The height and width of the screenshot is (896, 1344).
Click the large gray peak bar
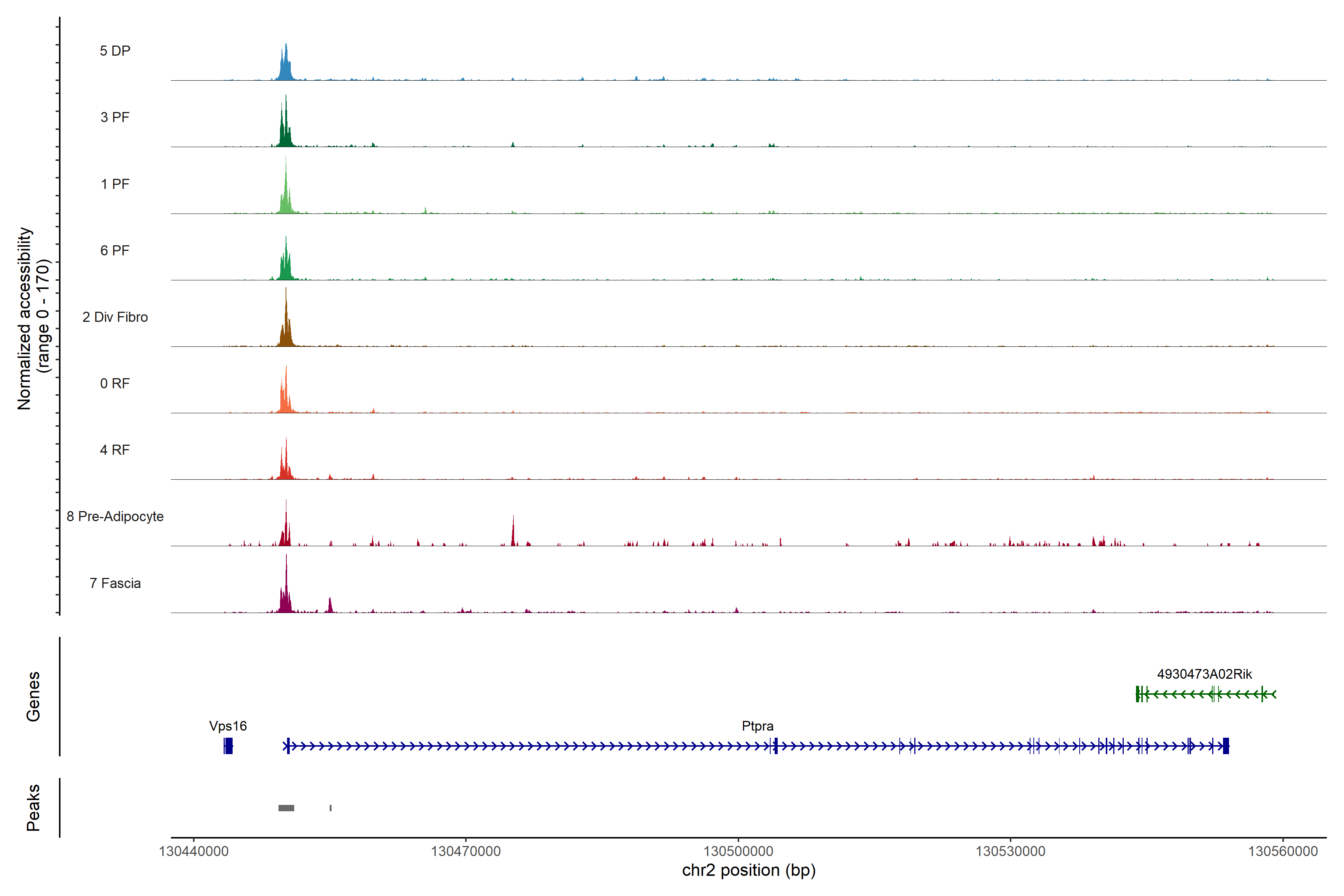click(286, 808)
